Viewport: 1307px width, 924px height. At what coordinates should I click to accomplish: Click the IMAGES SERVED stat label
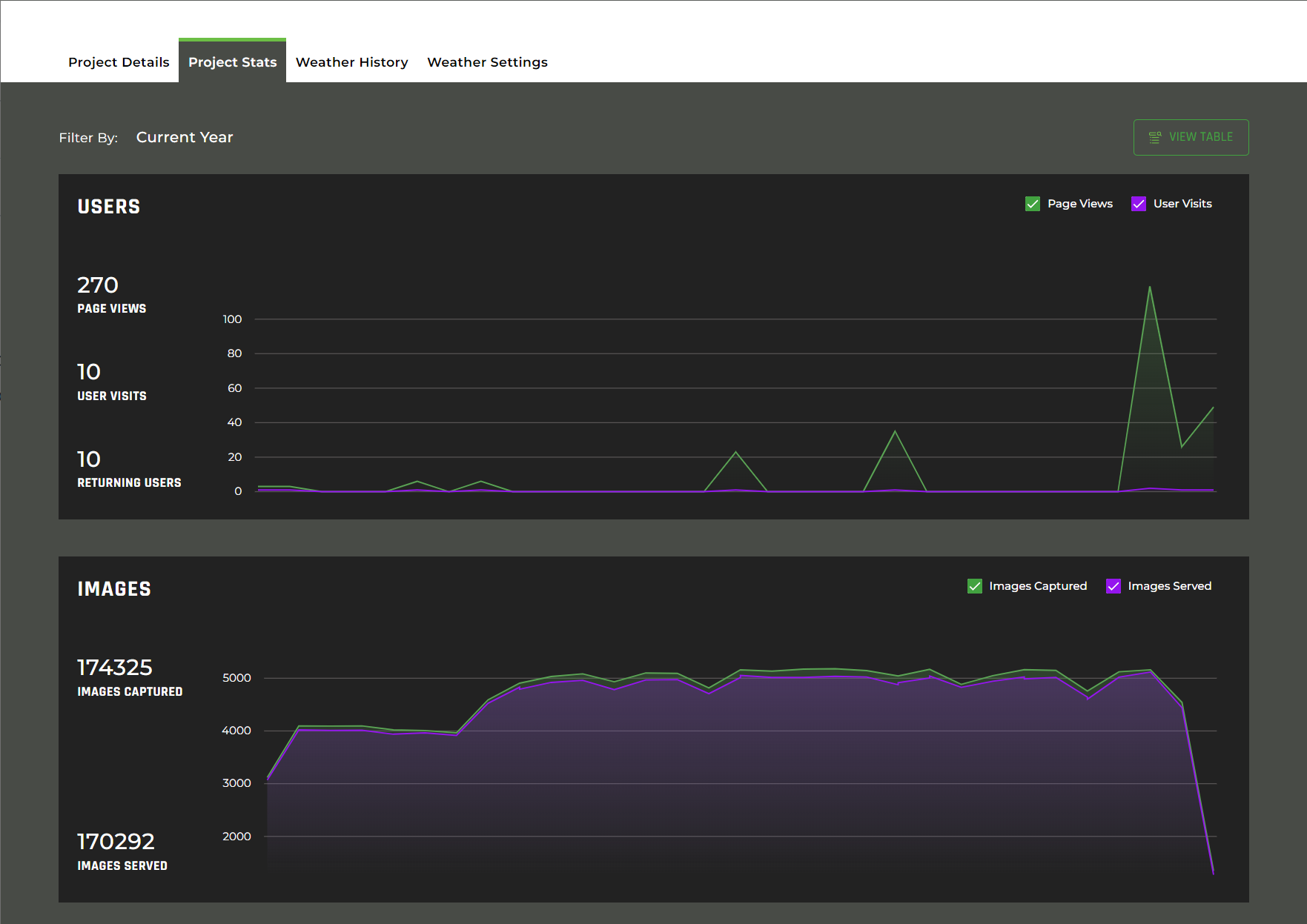pos(122,866)
